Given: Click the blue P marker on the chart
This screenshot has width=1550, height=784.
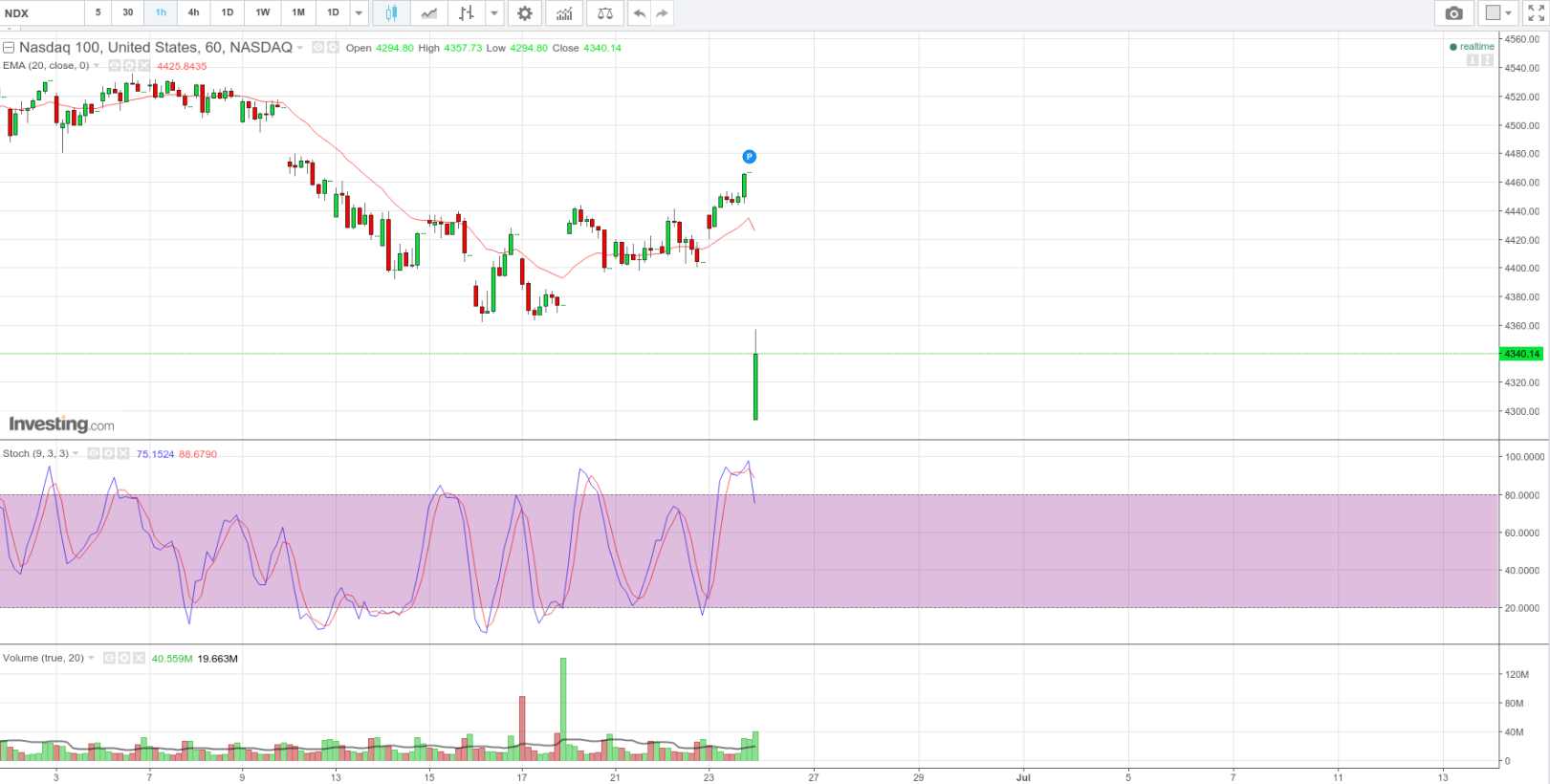Looking at the screenshot, I should point(750,157).
